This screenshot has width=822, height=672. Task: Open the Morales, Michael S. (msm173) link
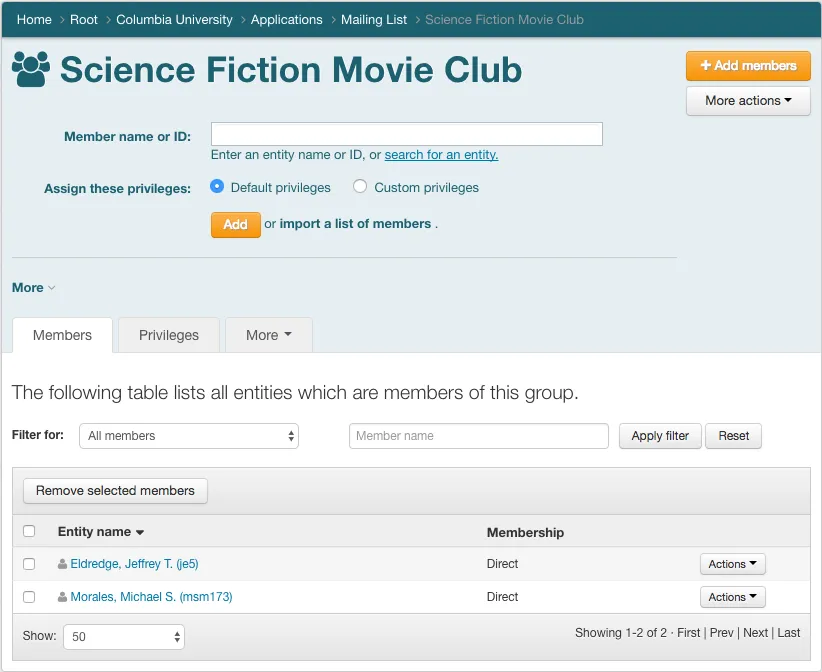coord(152,597)
